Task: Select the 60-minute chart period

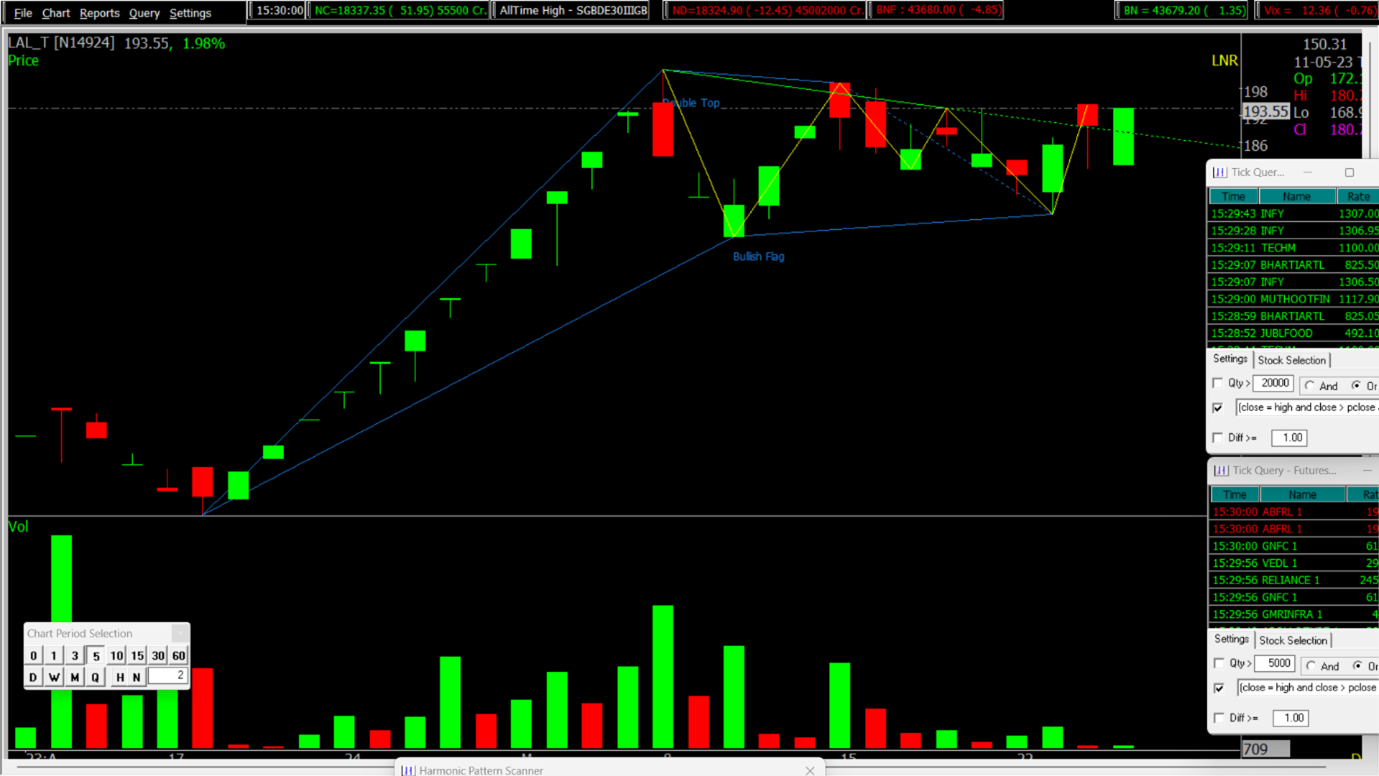Action: (x=179, y=656)
